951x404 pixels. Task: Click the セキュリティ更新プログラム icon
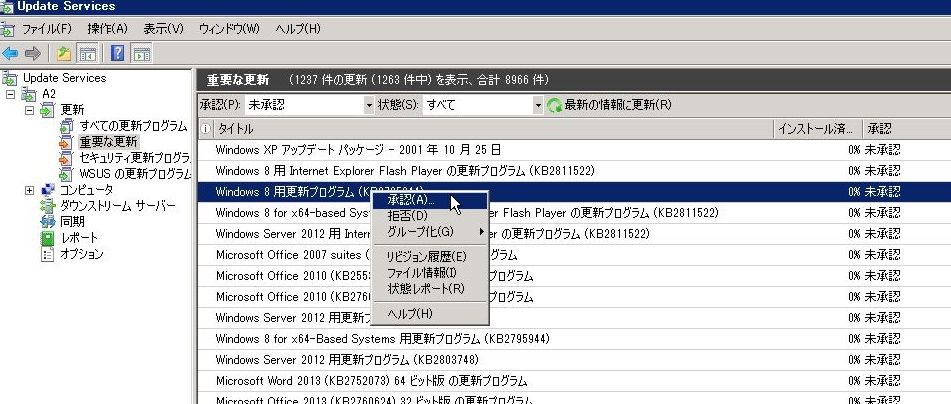(66, 158)
